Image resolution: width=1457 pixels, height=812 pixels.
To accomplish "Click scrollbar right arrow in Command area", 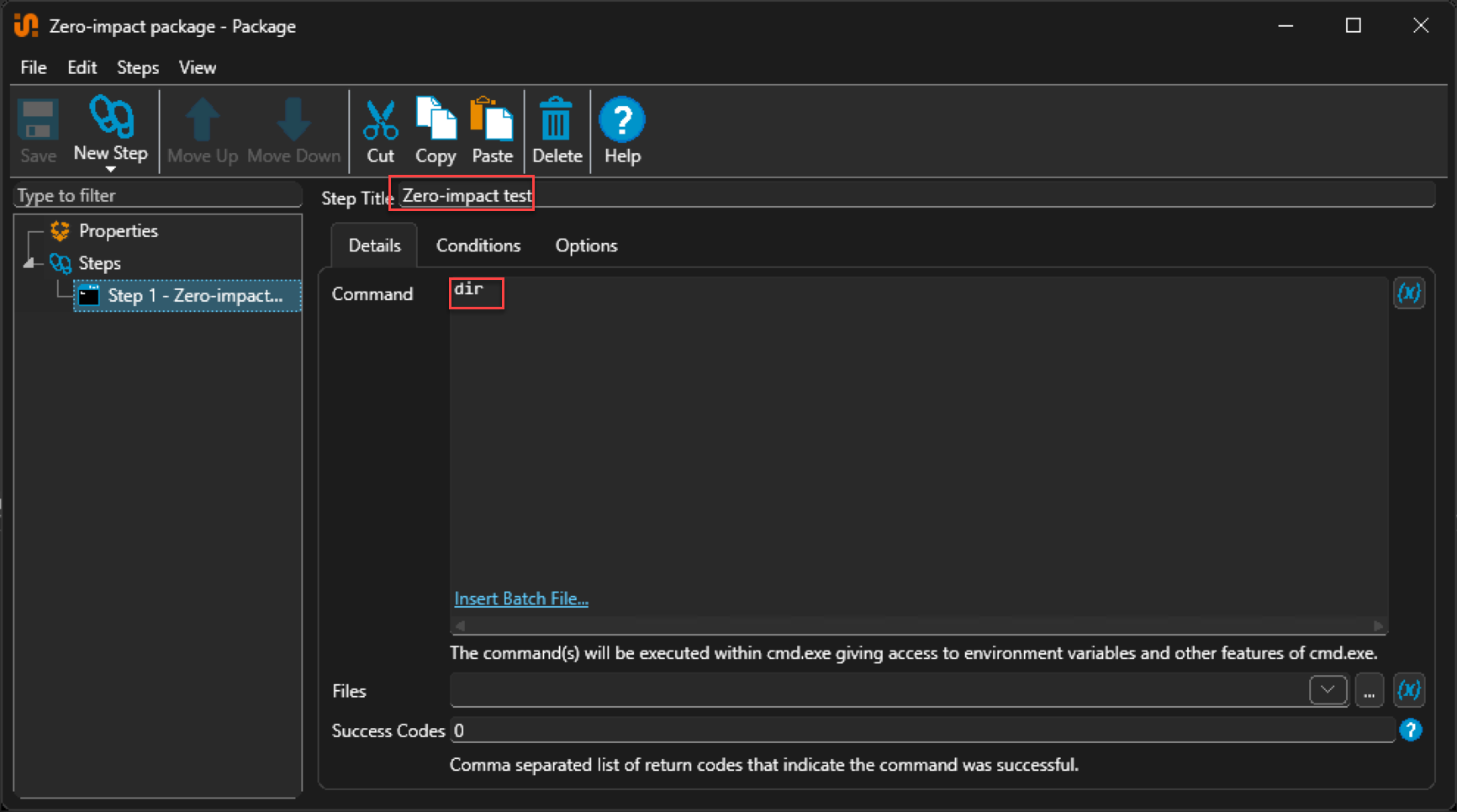I will tap(1378, 625).
